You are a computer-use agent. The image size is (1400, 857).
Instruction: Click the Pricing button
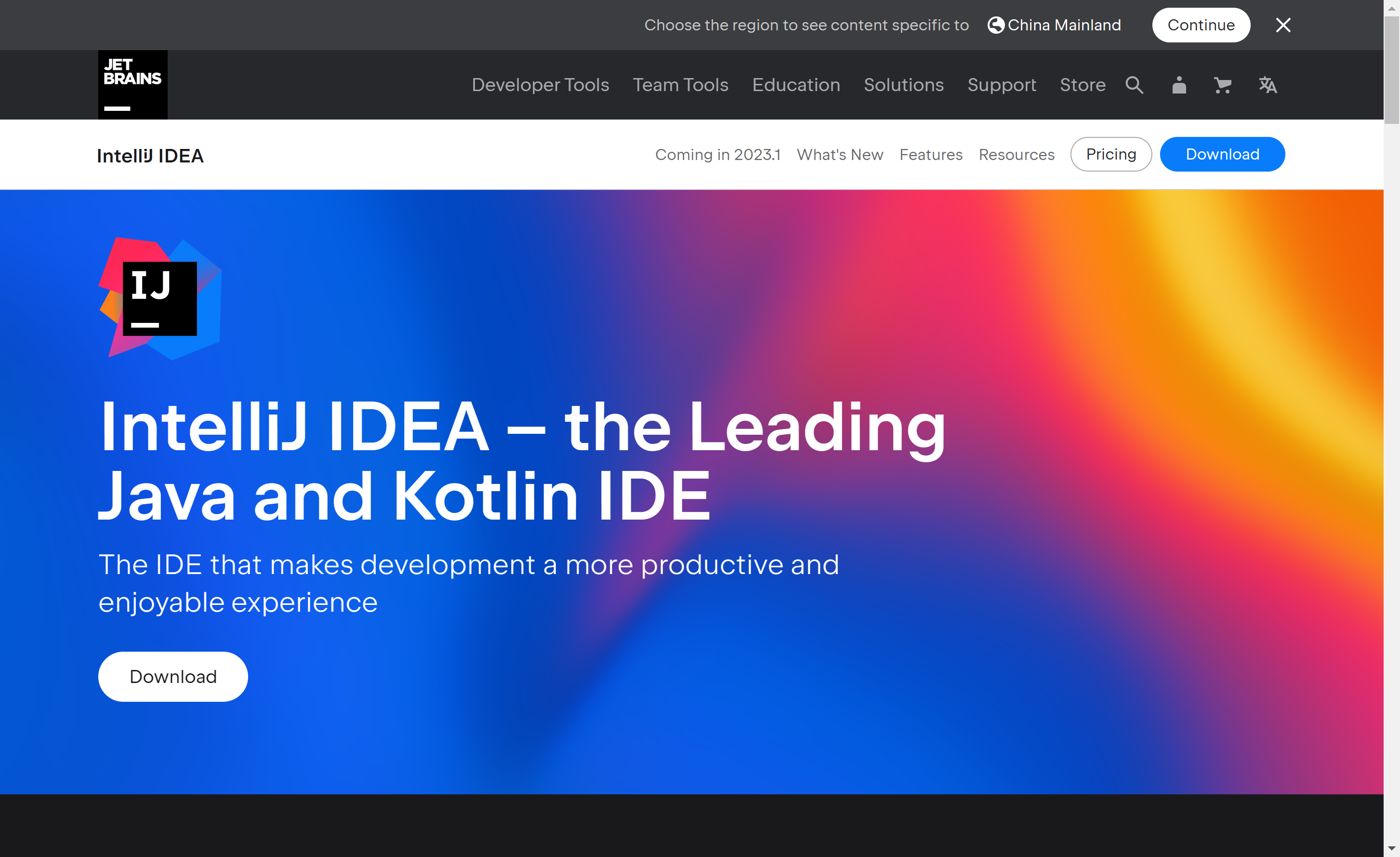tap(1111, 154)
